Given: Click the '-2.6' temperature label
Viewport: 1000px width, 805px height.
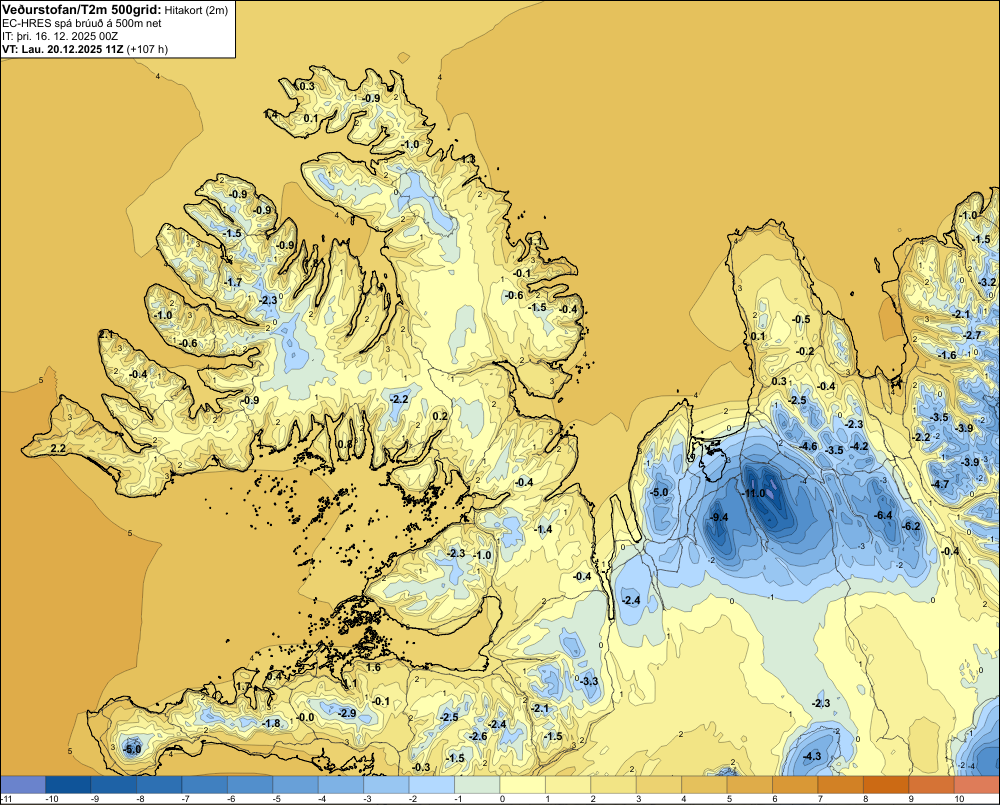Looking at the screenshot, I should pyautogui.click(x=478, y=736).
